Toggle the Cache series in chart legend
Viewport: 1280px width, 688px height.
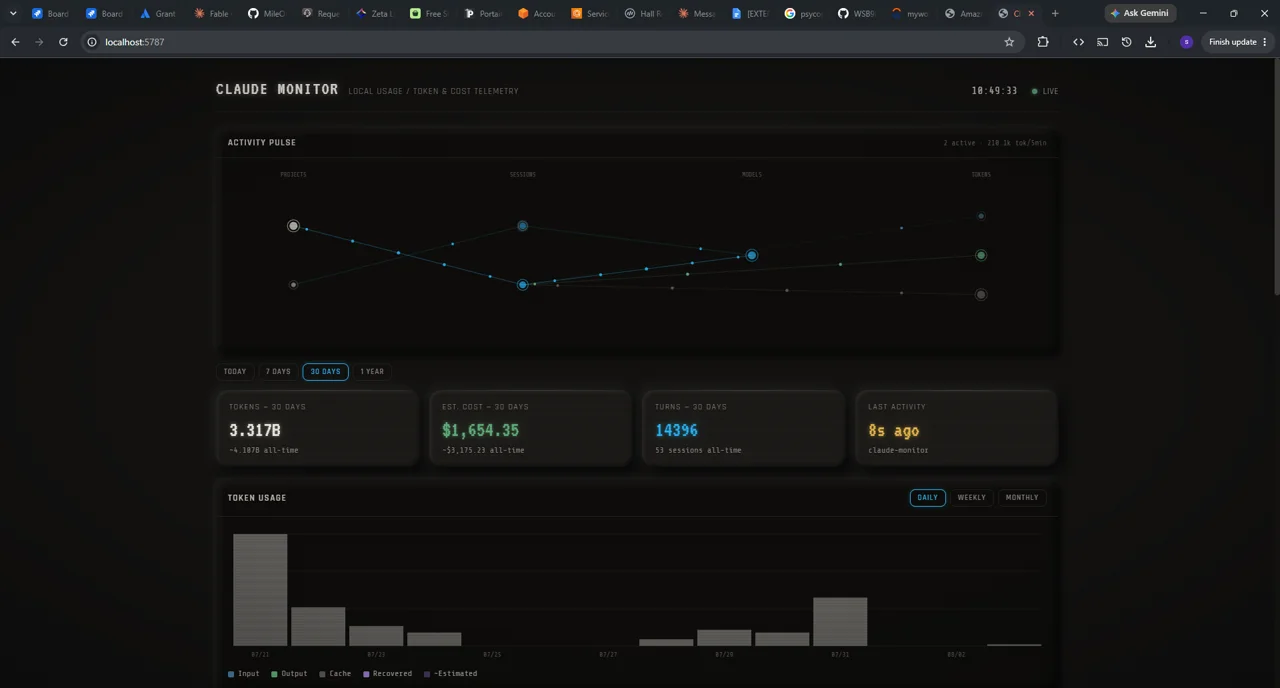(x=335, y=674)
